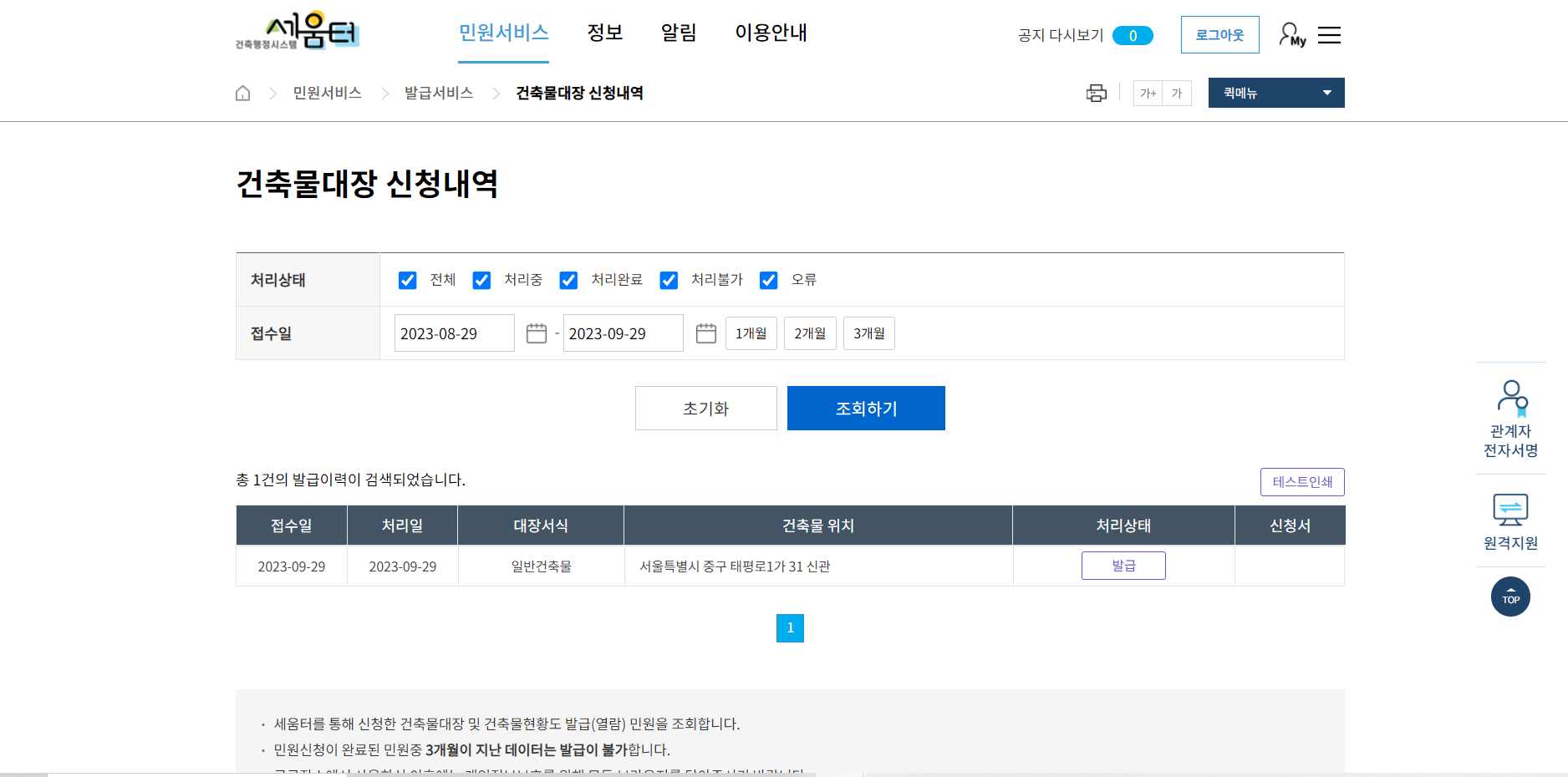The width and height of the screenshot is (1568, 777).
Task: Click the start date input field
Action: point(454,333)
